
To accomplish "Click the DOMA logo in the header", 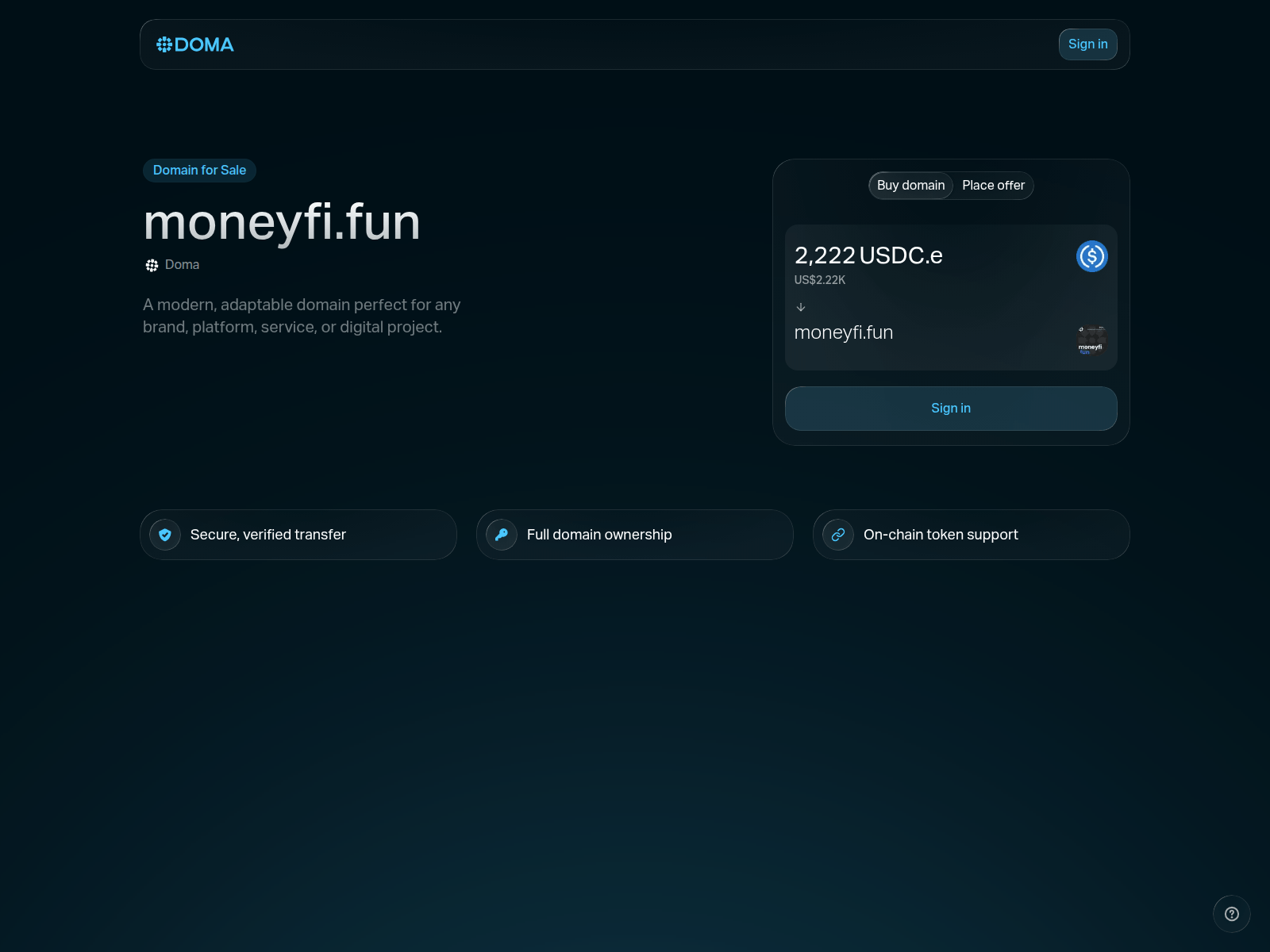I will coord(195,44).
